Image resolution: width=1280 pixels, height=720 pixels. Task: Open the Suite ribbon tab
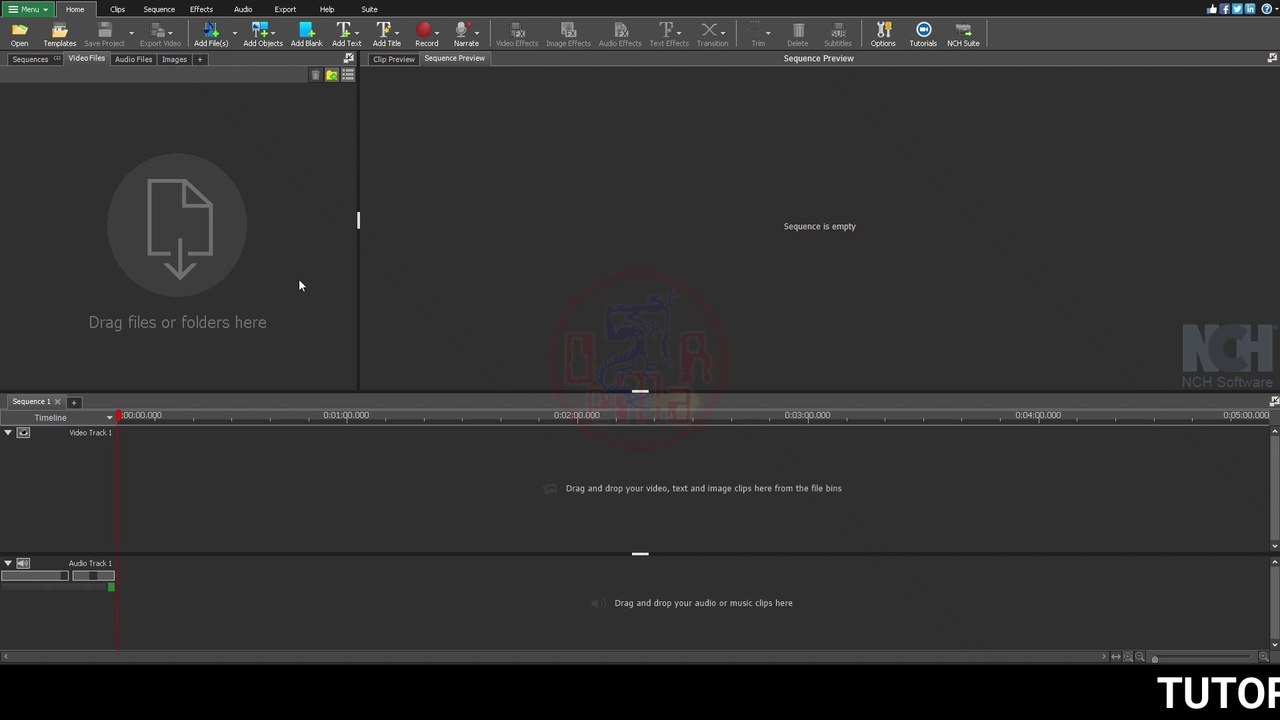coord(369,9)
